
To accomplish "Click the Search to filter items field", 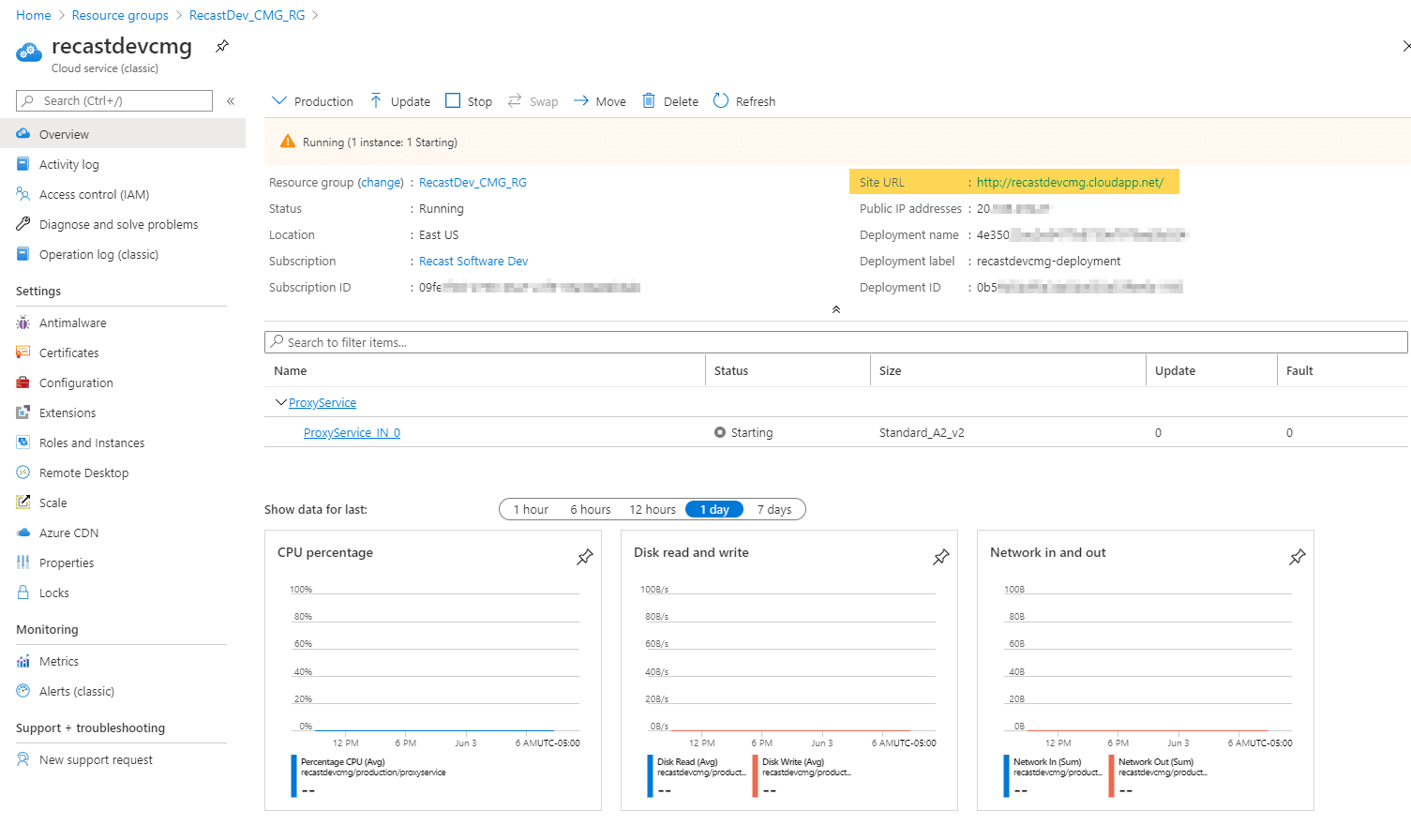I will [x=834, y=342].
